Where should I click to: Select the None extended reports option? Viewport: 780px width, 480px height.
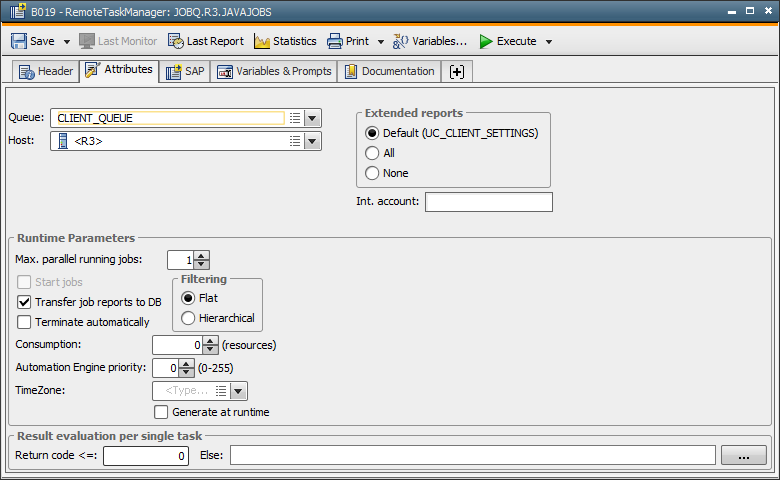coord(373,173)
